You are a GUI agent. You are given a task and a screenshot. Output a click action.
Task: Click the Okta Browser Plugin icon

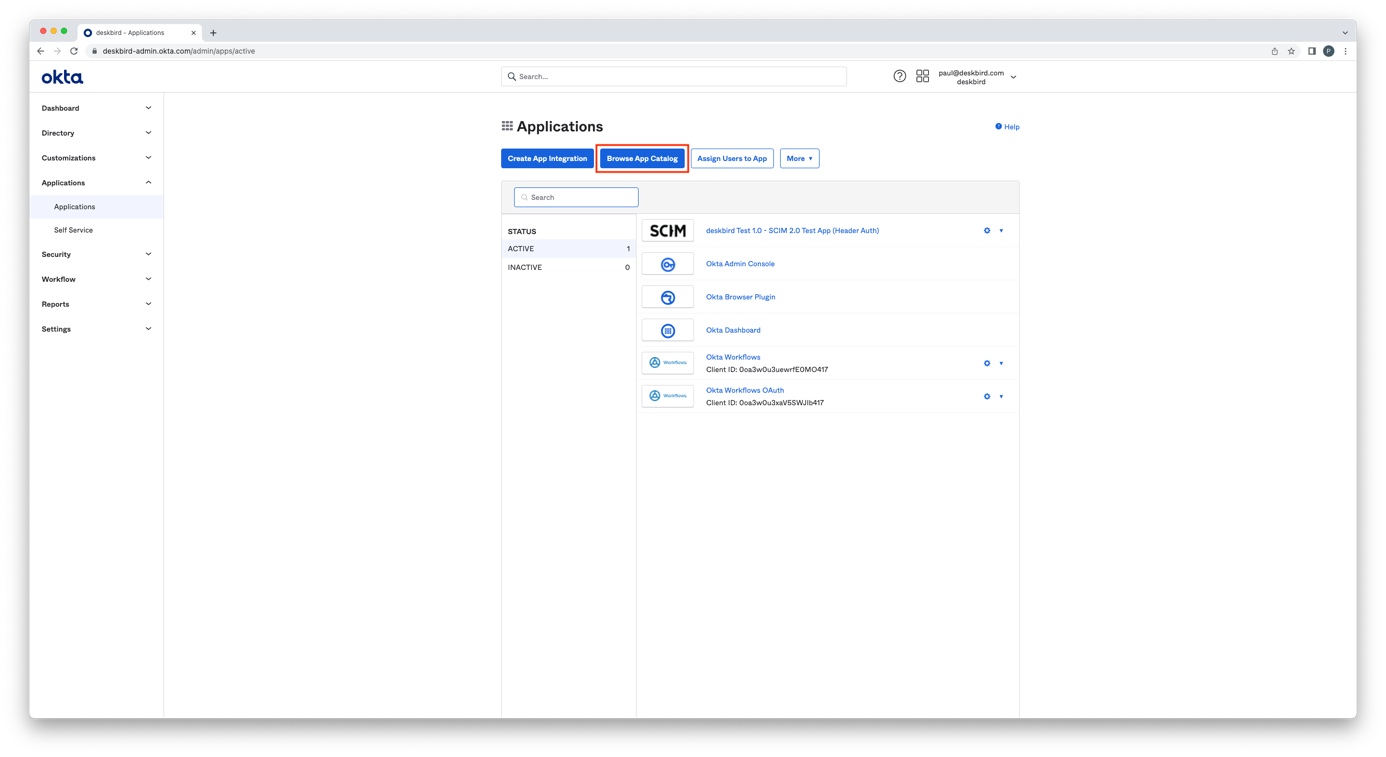tap(667, 297)
